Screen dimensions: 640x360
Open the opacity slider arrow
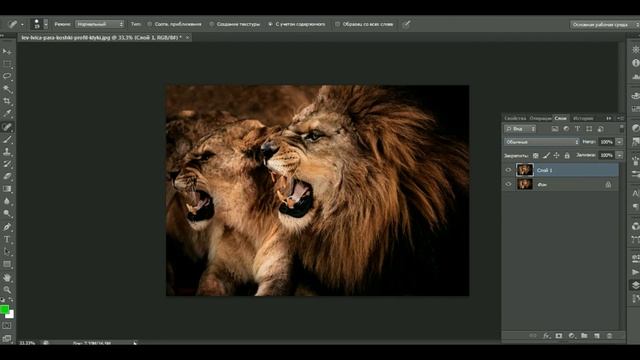[x=620, y=142]
